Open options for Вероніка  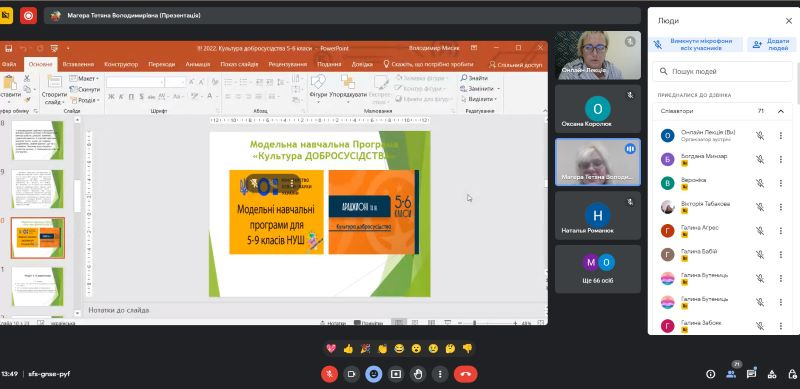pos(781,183)
